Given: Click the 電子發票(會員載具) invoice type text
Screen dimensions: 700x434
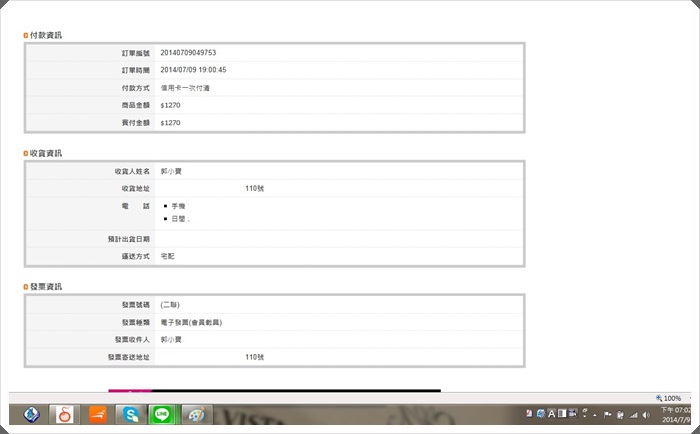Looking at the screenshot, I should click(191, 322).
